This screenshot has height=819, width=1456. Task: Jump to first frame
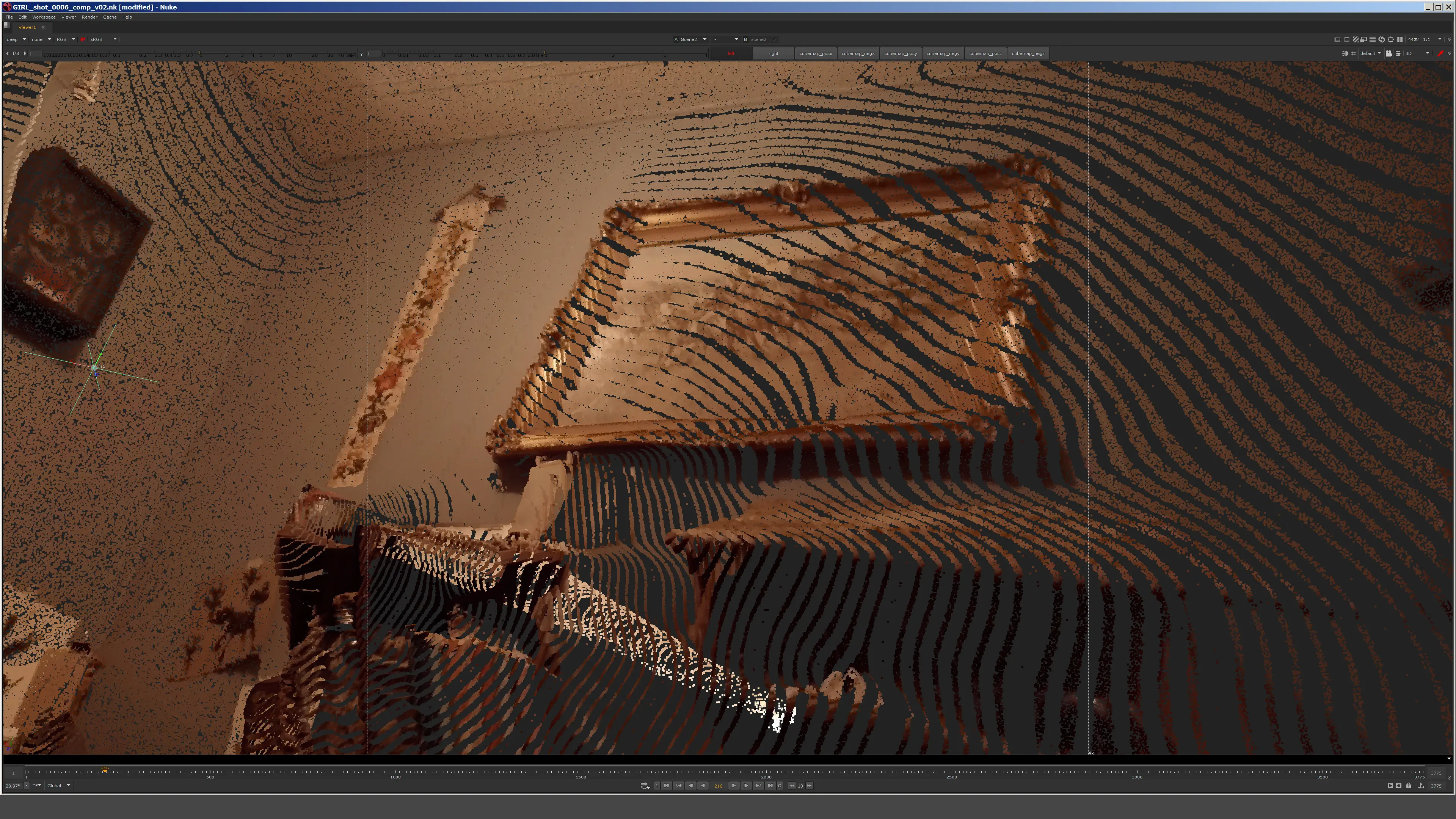pos(667,786)
